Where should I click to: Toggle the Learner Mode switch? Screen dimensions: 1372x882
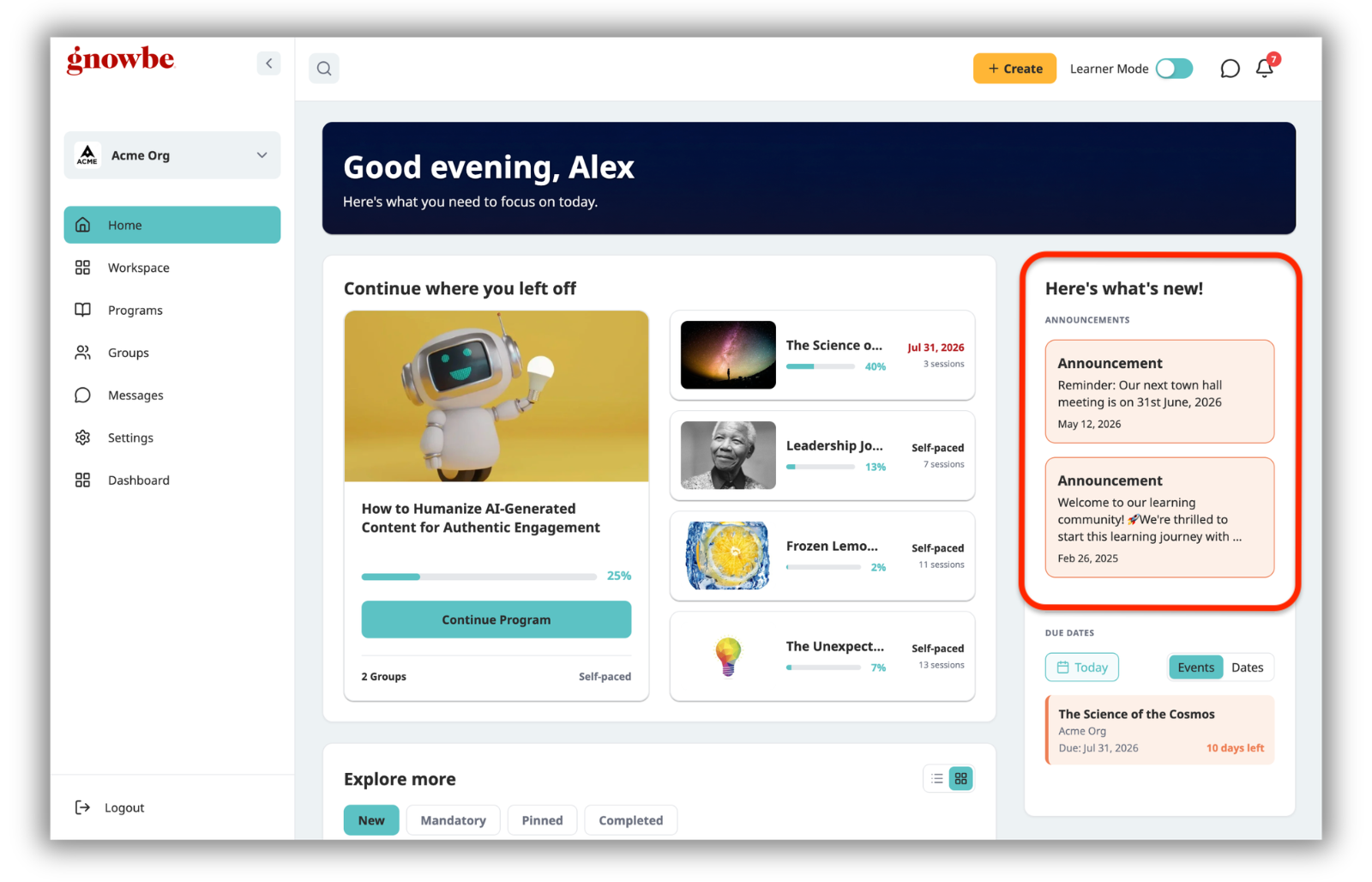coord(1174,69)
